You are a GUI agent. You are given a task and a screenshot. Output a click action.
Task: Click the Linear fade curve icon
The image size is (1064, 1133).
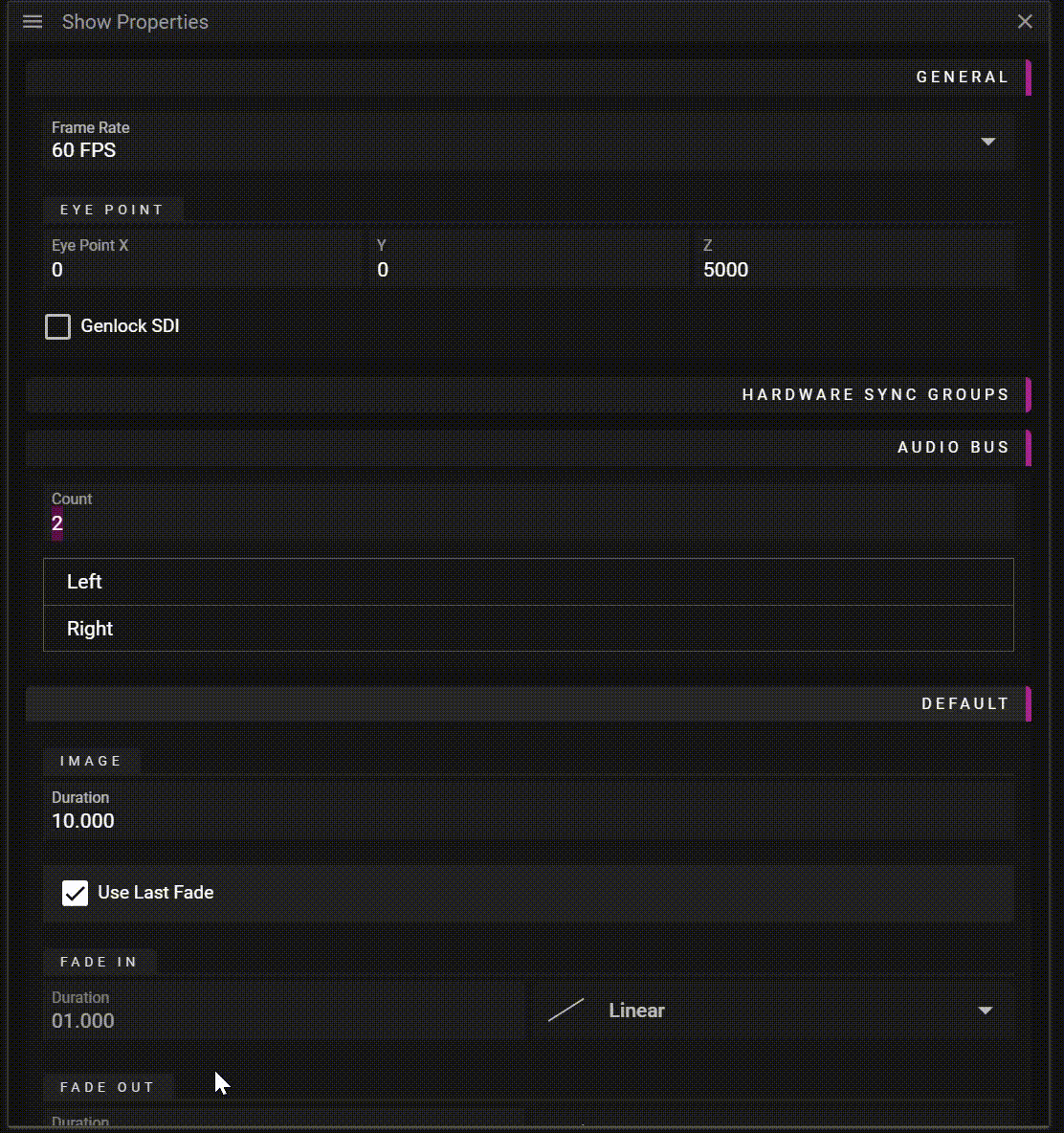click(x=565, y=1011)
